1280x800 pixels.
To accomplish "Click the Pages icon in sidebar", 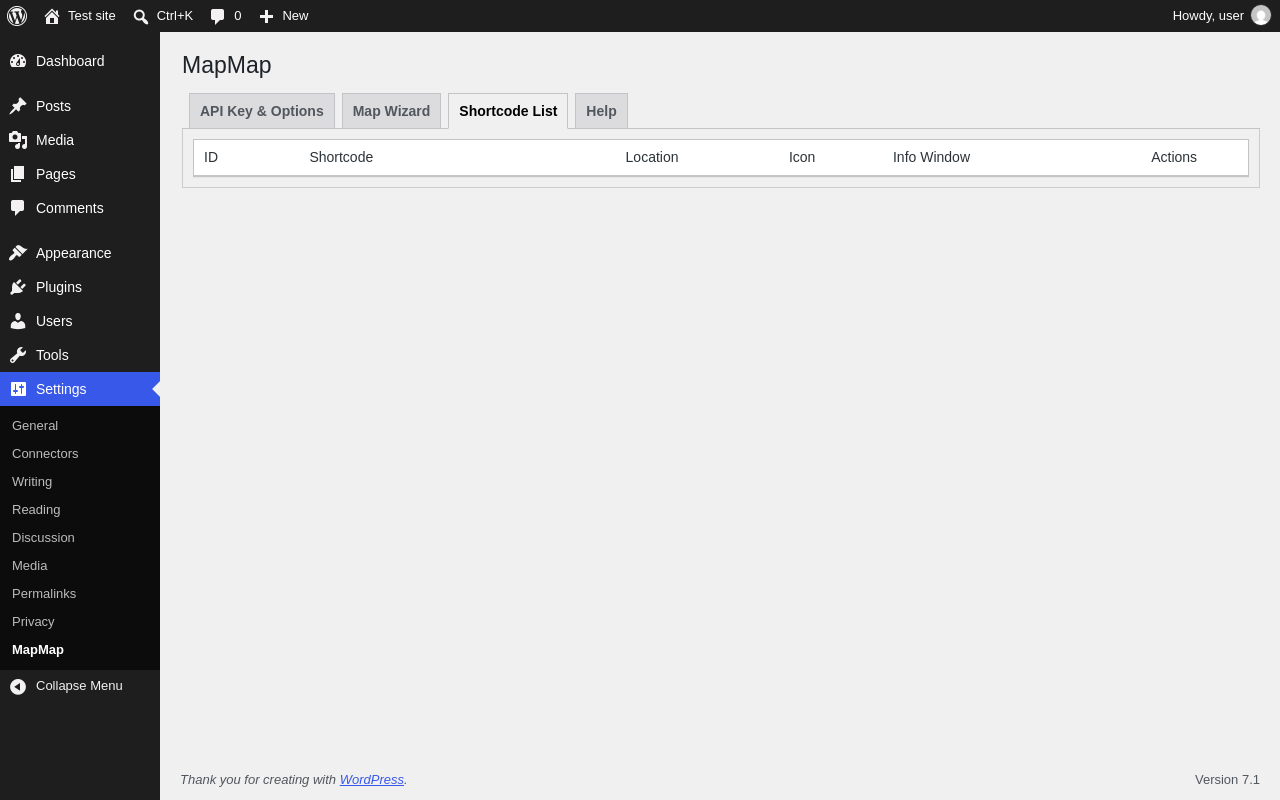I will click(x=18, y=174).
